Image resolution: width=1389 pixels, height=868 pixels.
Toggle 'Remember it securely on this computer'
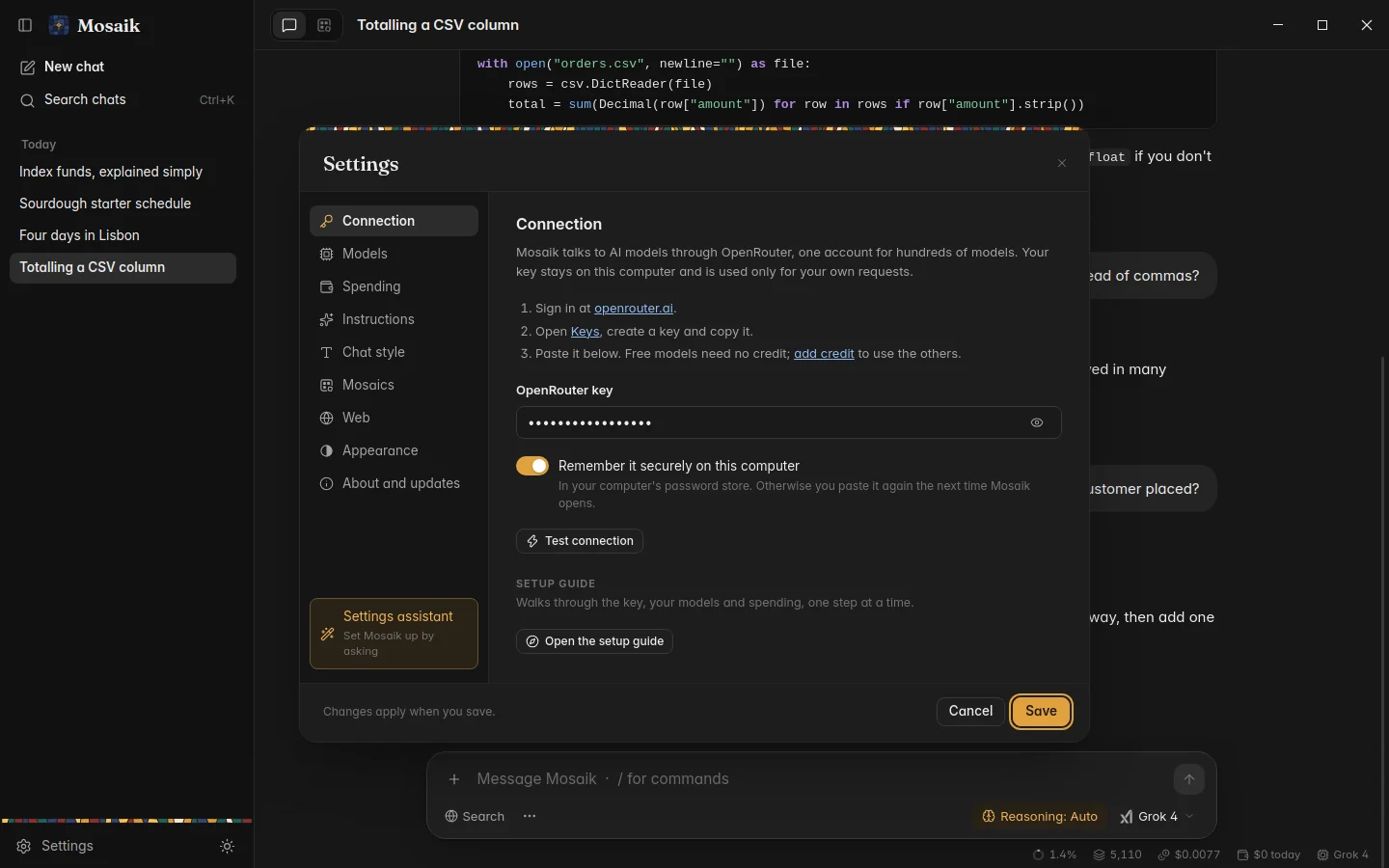(532, 466)
